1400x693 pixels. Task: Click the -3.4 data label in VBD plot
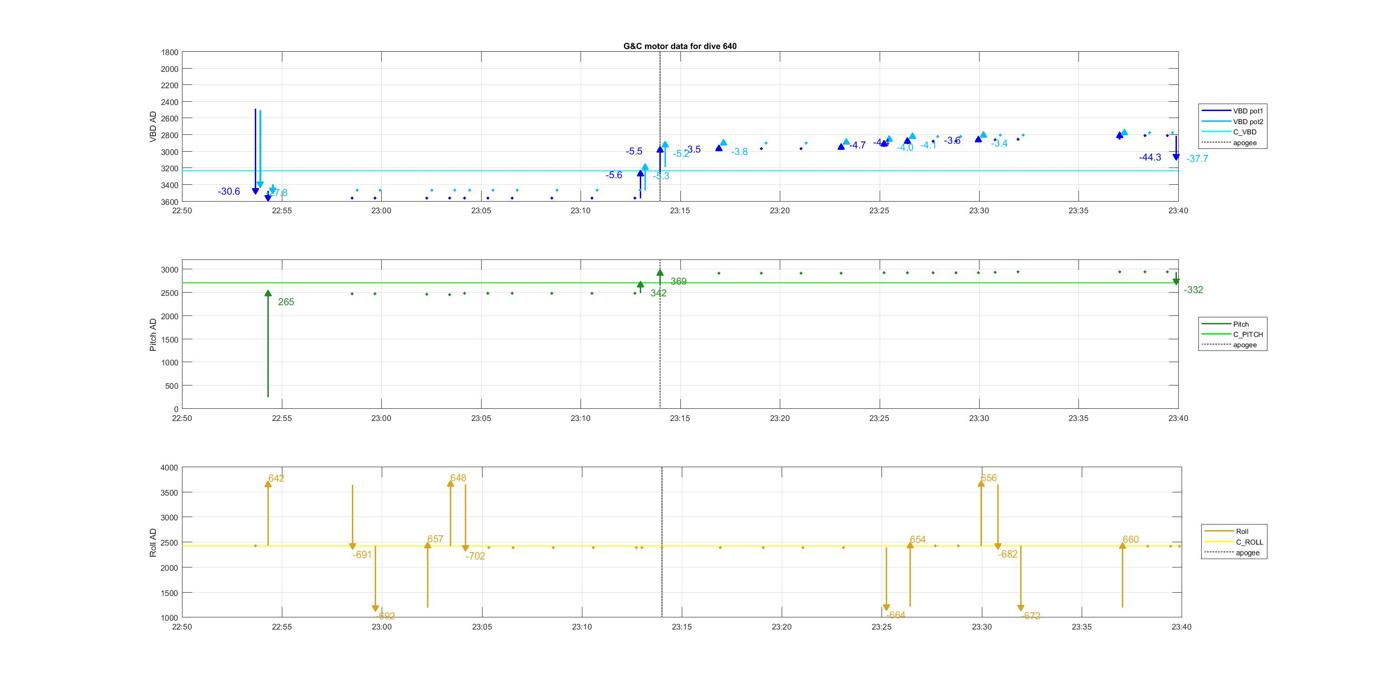[x=999, y=144]
